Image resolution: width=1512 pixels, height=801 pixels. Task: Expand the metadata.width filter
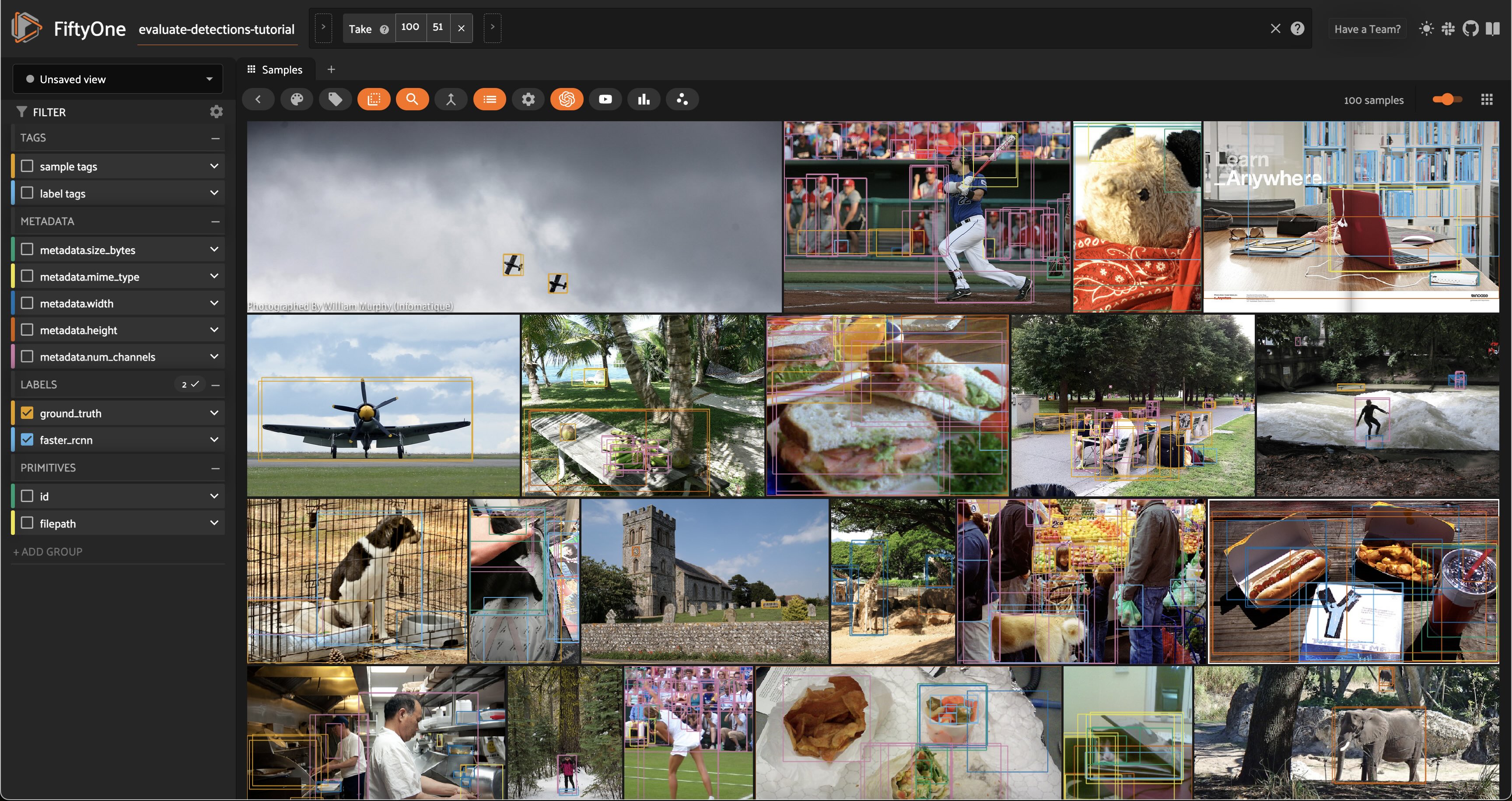coord(214,303)
